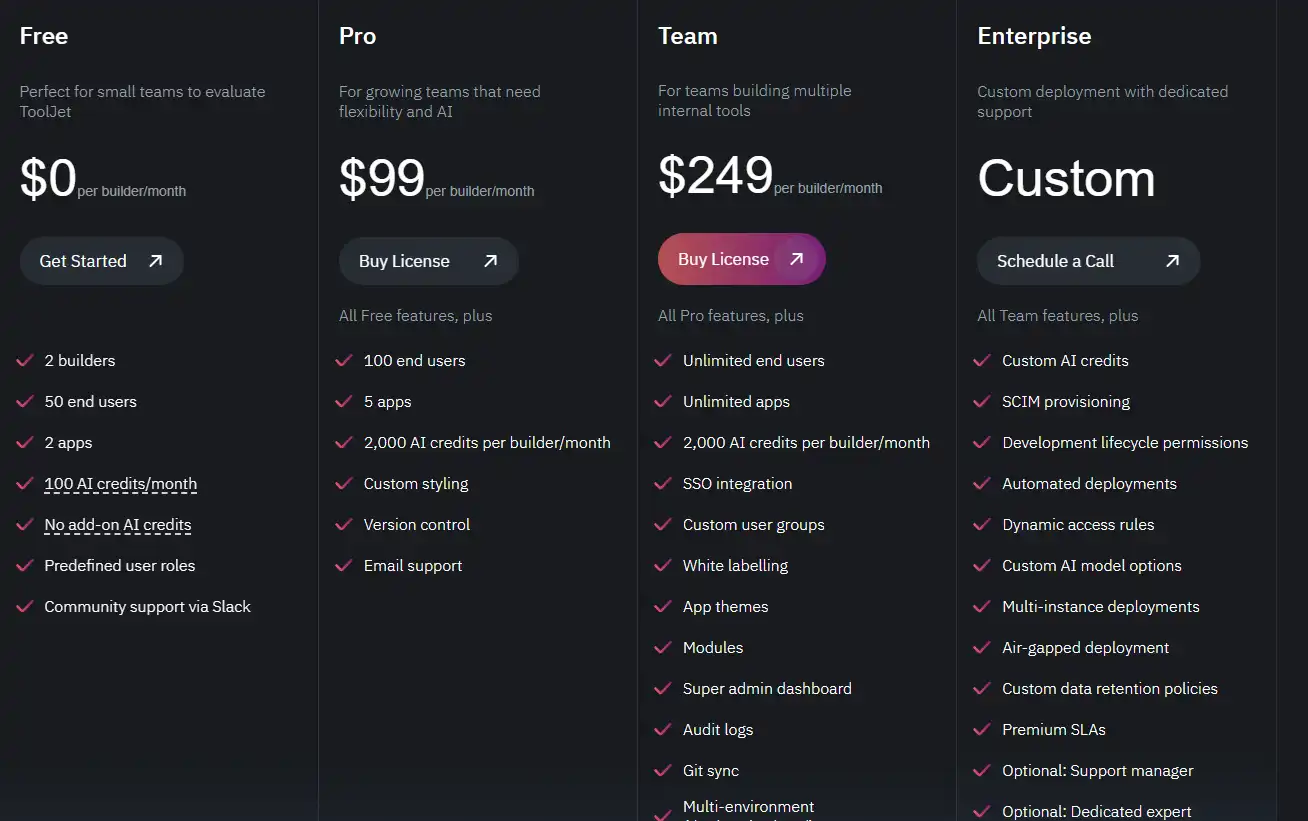1308x821 pixels.
Task: Click the checkmark beside SCIM provisioning
Action: pos(981,401)
